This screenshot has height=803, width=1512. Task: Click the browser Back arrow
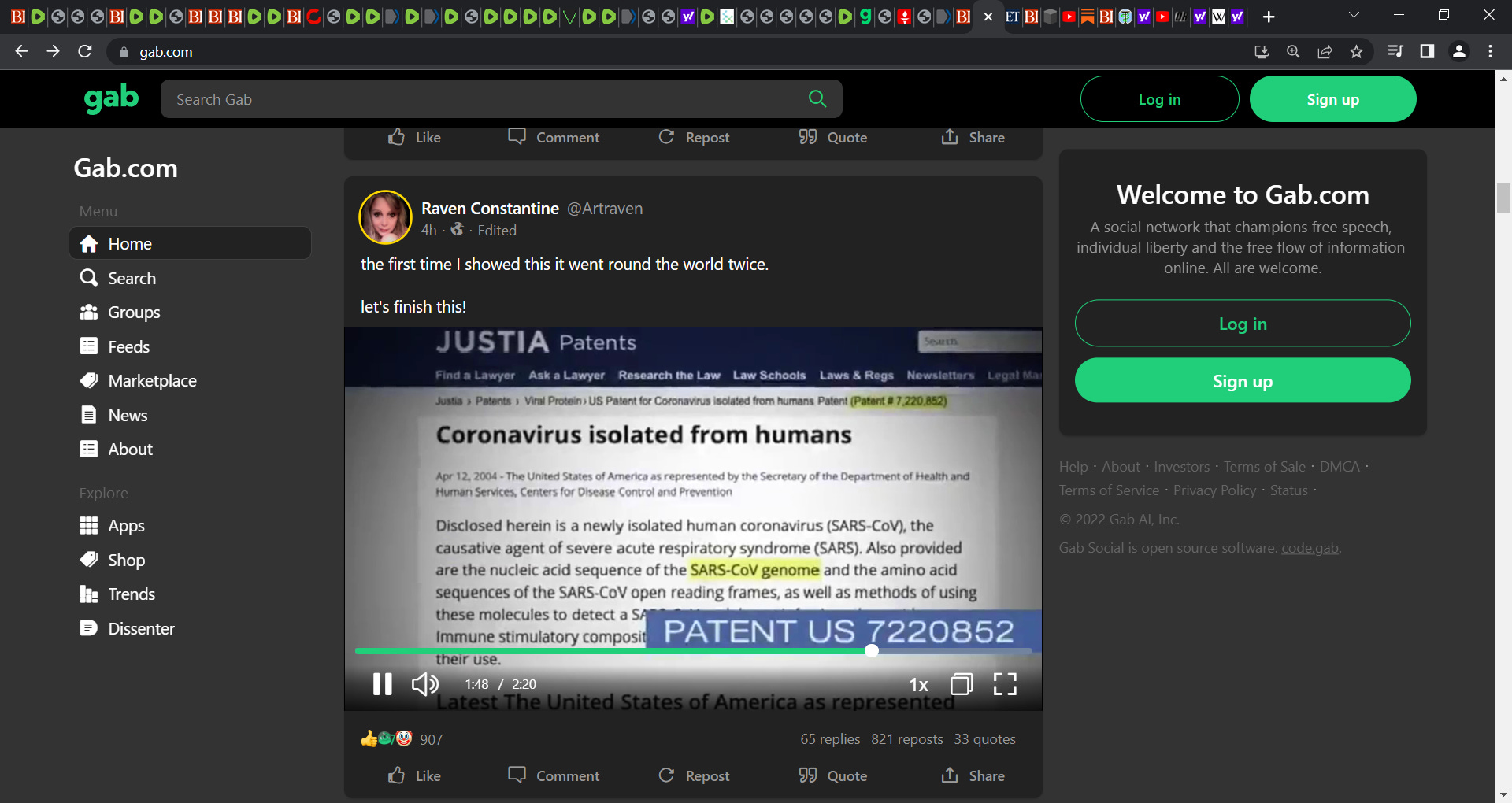coord(21,51)
